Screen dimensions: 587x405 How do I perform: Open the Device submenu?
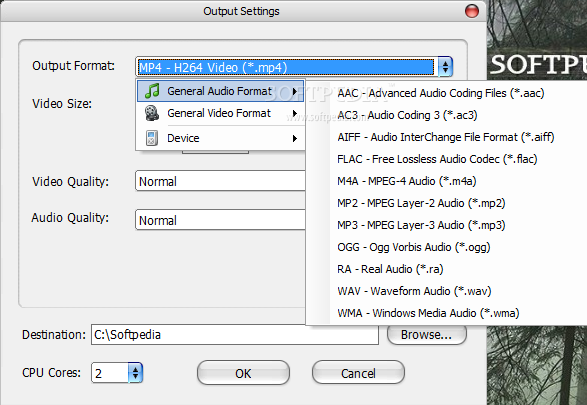[x=220, y=138]
